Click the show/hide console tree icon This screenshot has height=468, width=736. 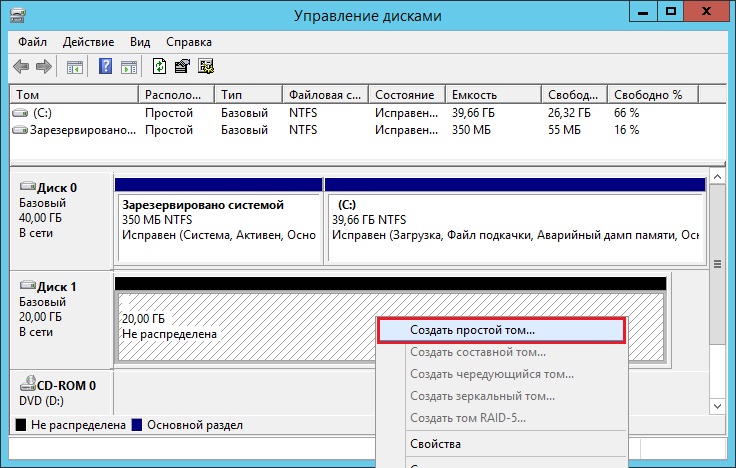74,67
